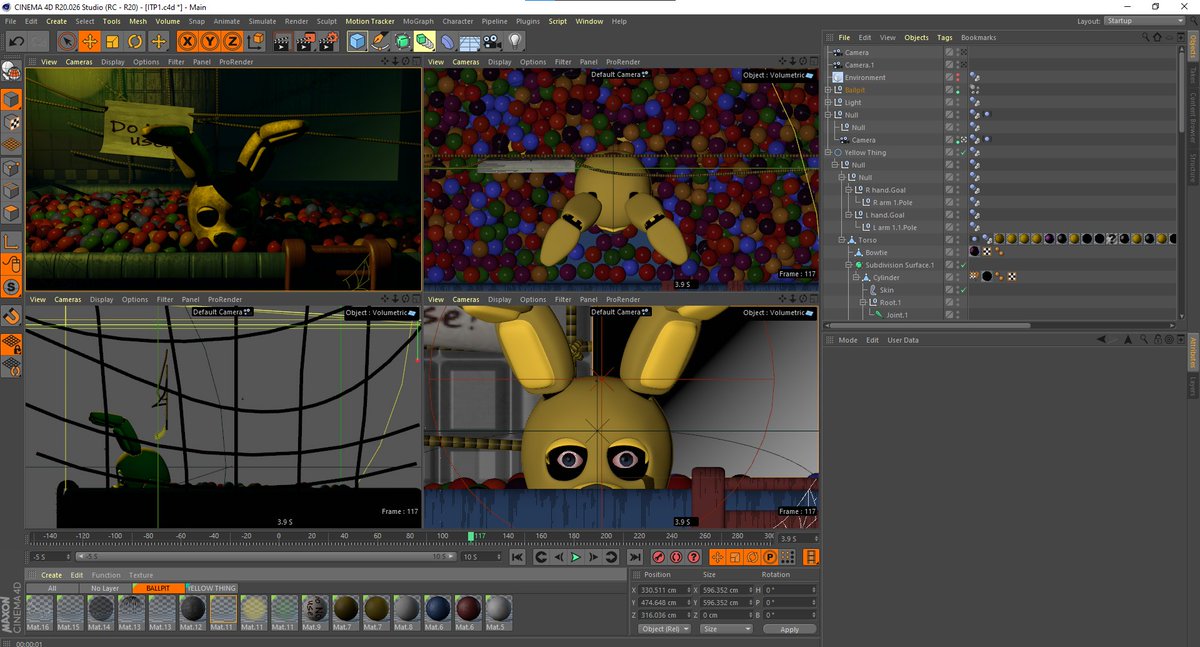
Task: Open the Character menu
Action: click(x=458, y=21)
